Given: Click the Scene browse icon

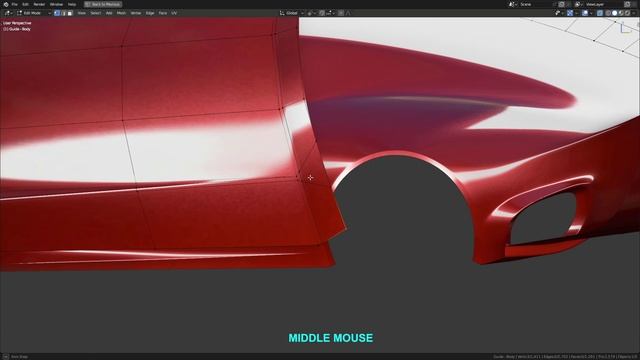Looking at the screenshot, I should [x=512, y=4].
